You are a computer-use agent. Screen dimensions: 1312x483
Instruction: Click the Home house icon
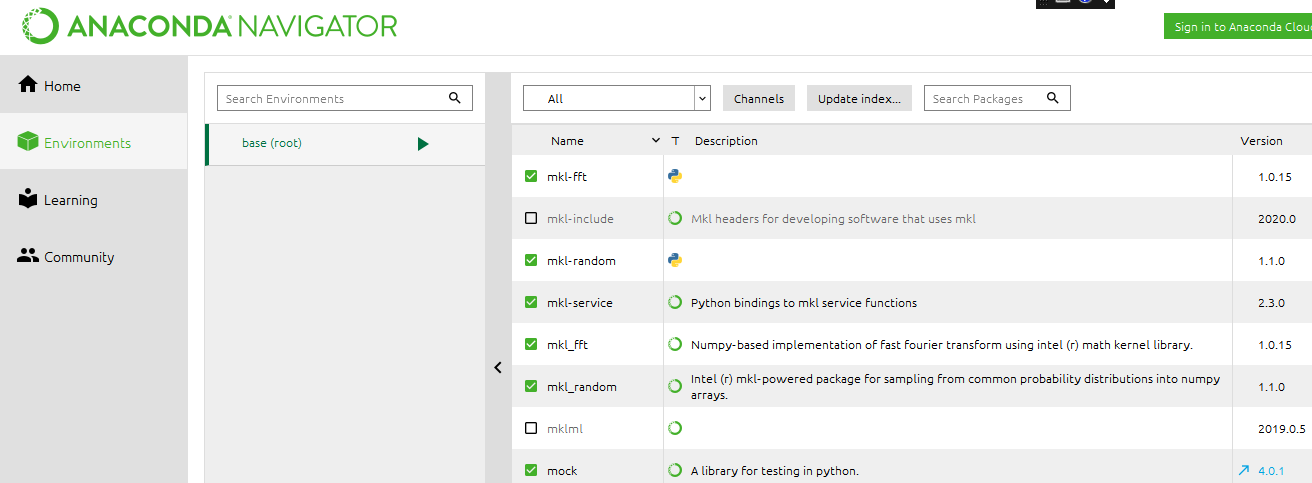pyautogui.click(x=28, y=85)
